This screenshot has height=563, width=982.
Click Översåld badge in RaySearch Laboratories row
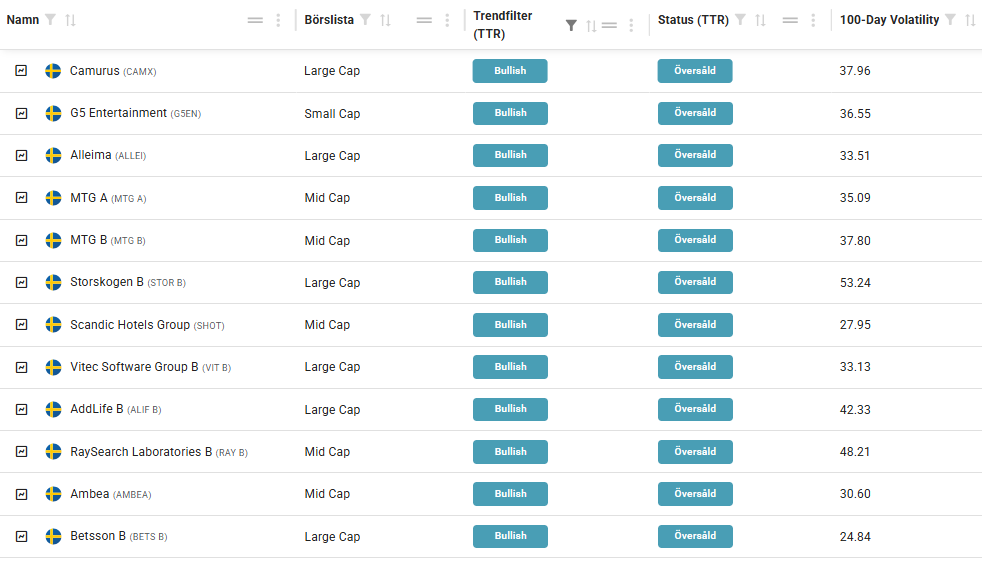click(x=695, y=452)
